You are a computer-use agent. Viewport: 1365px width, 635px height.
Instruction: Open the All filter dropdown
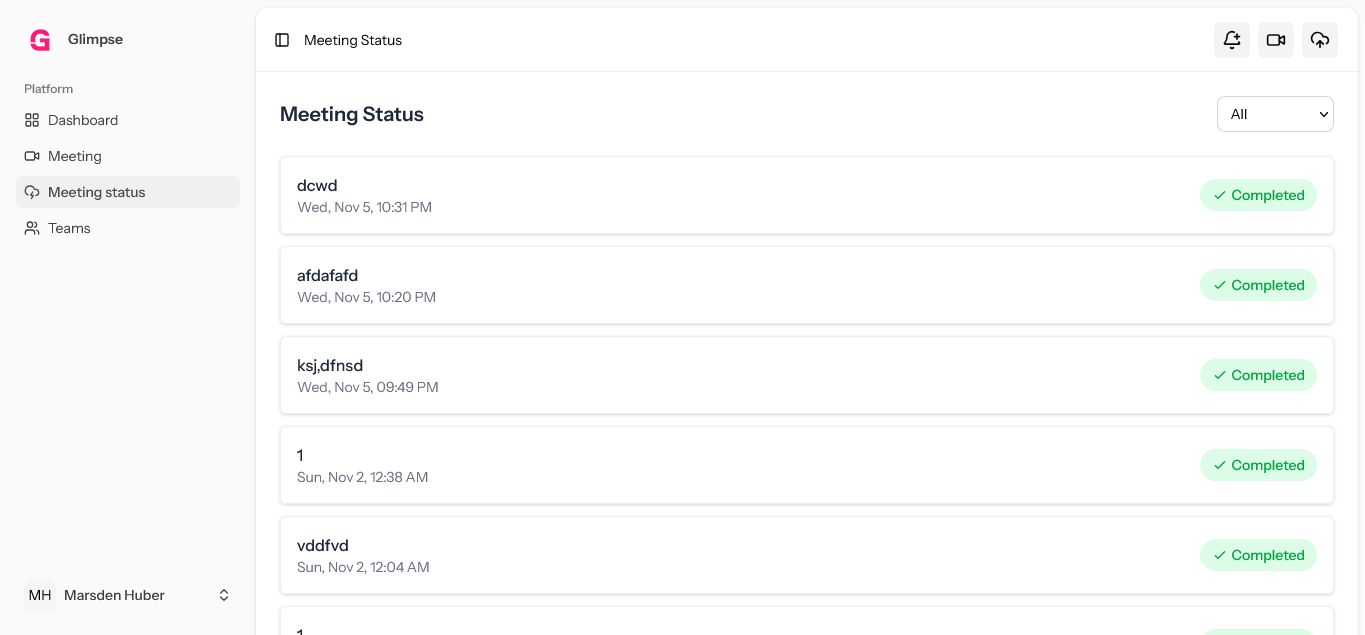tap(1274, 114)
